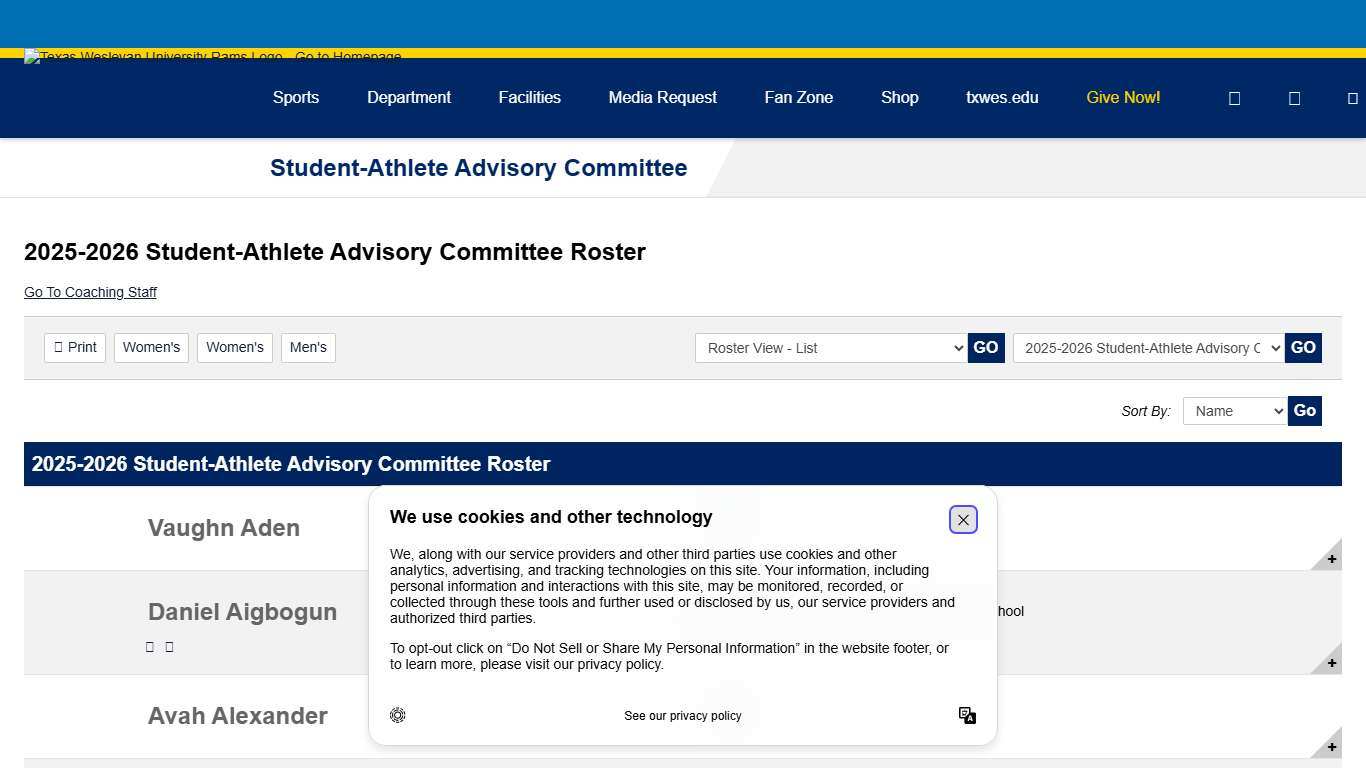
Task: Expand Vaughn Aden's roster entry
Action: pyautogui.click(x=1331, y=558)
